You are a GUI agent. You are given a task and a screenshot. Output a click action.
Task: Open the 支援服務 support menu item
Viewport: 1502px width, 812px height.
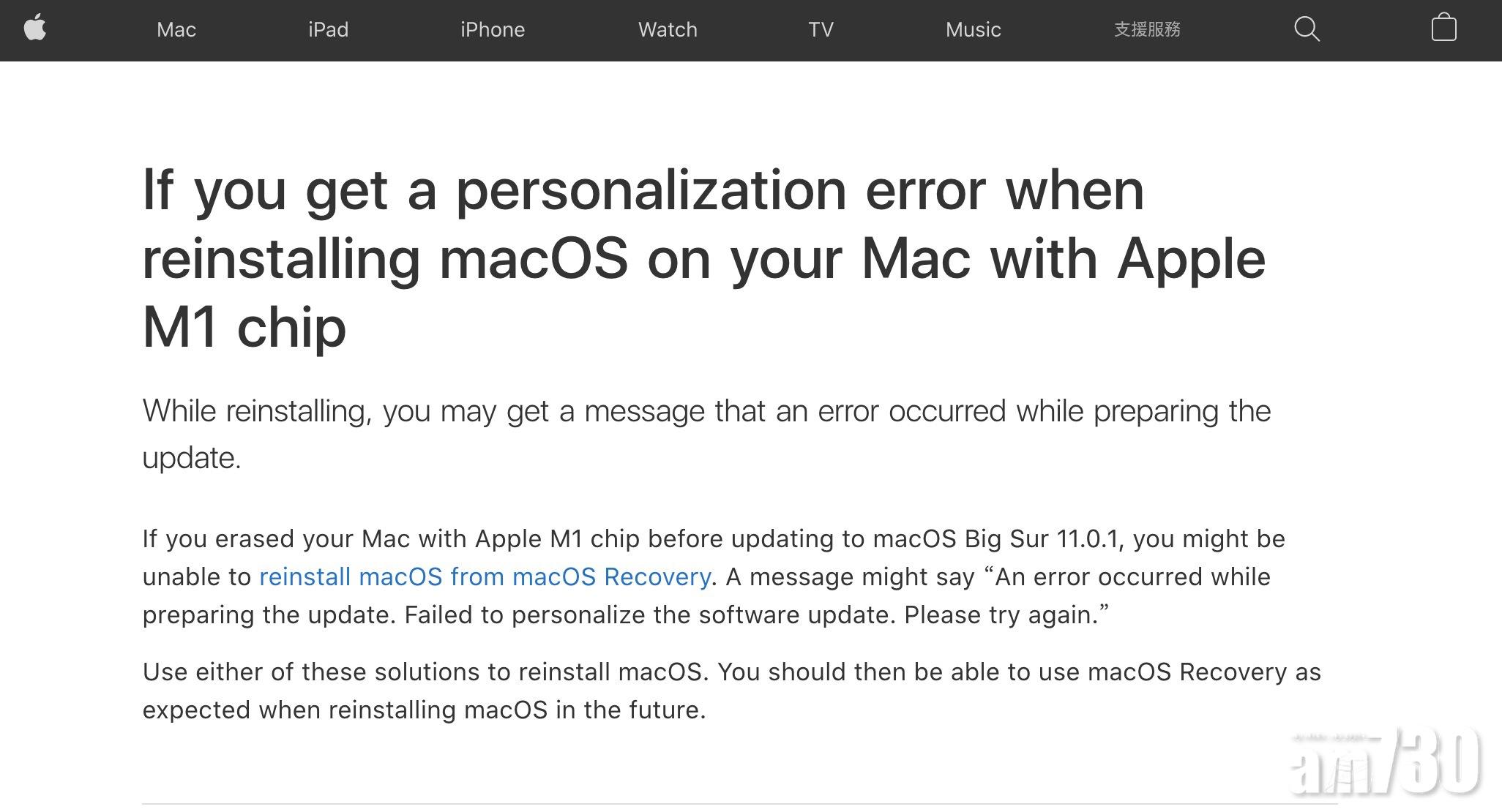click(1147, 30)
